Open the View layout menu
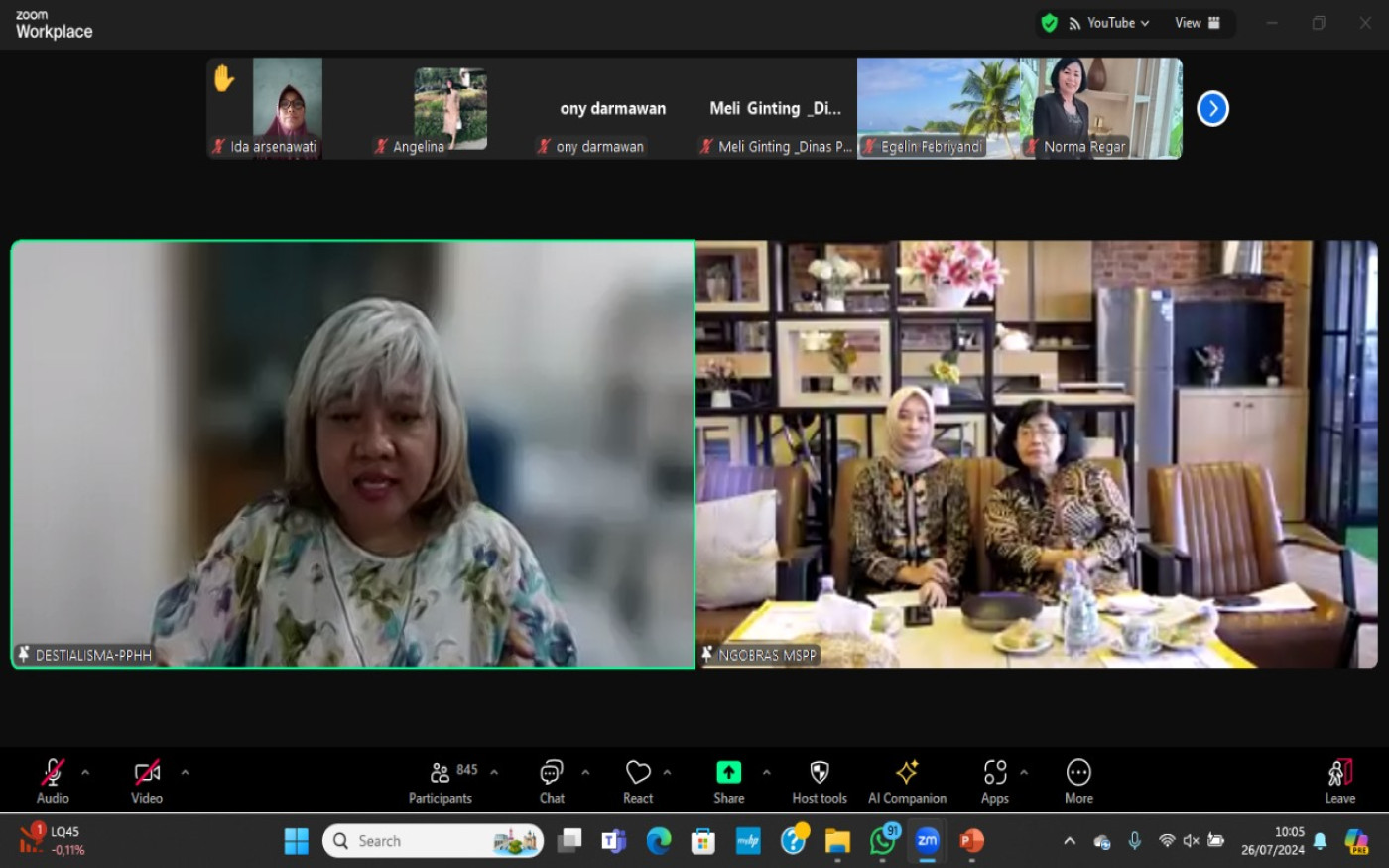 click(x=1197, y=23)
